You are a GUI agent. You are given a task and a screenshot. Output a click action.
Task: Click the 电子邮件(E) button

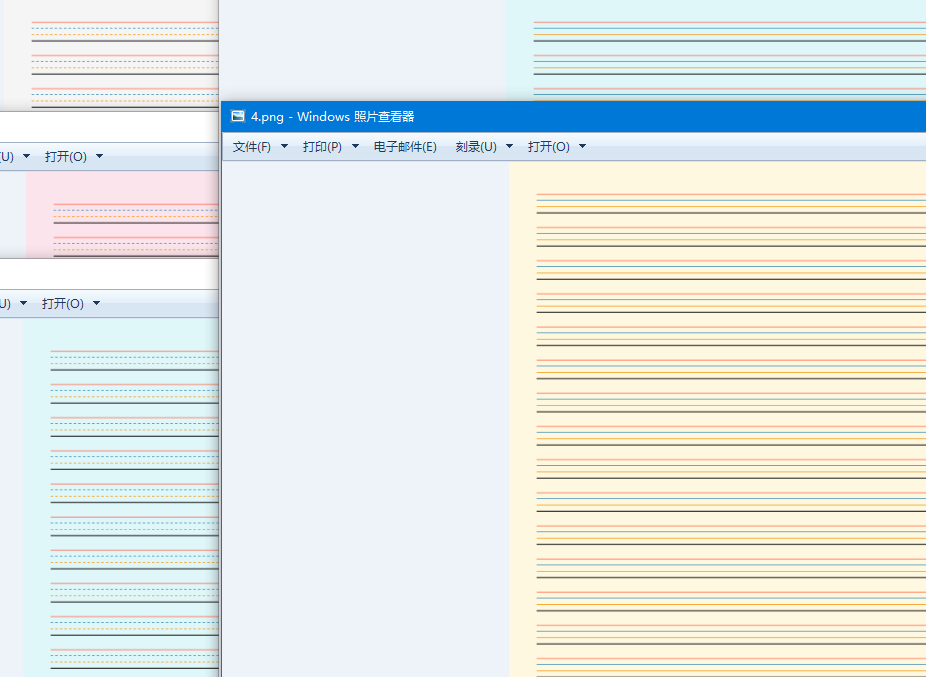[405, 147]
